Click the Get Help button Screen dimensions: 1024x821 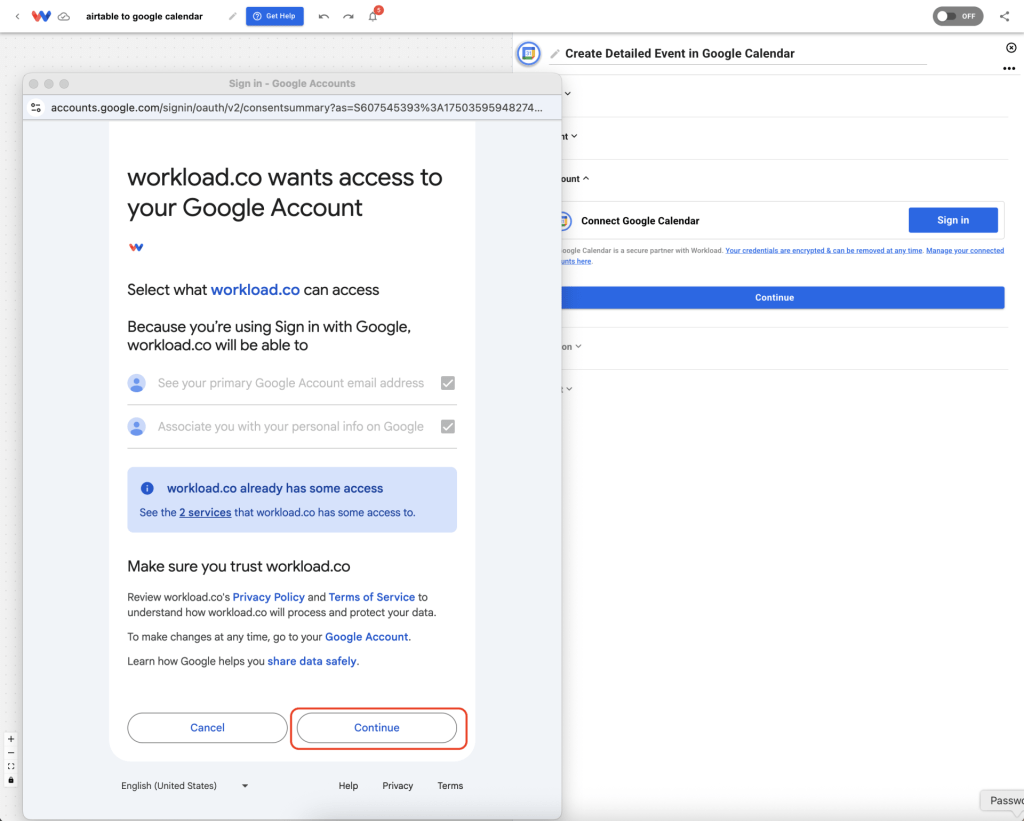(274, 16)
